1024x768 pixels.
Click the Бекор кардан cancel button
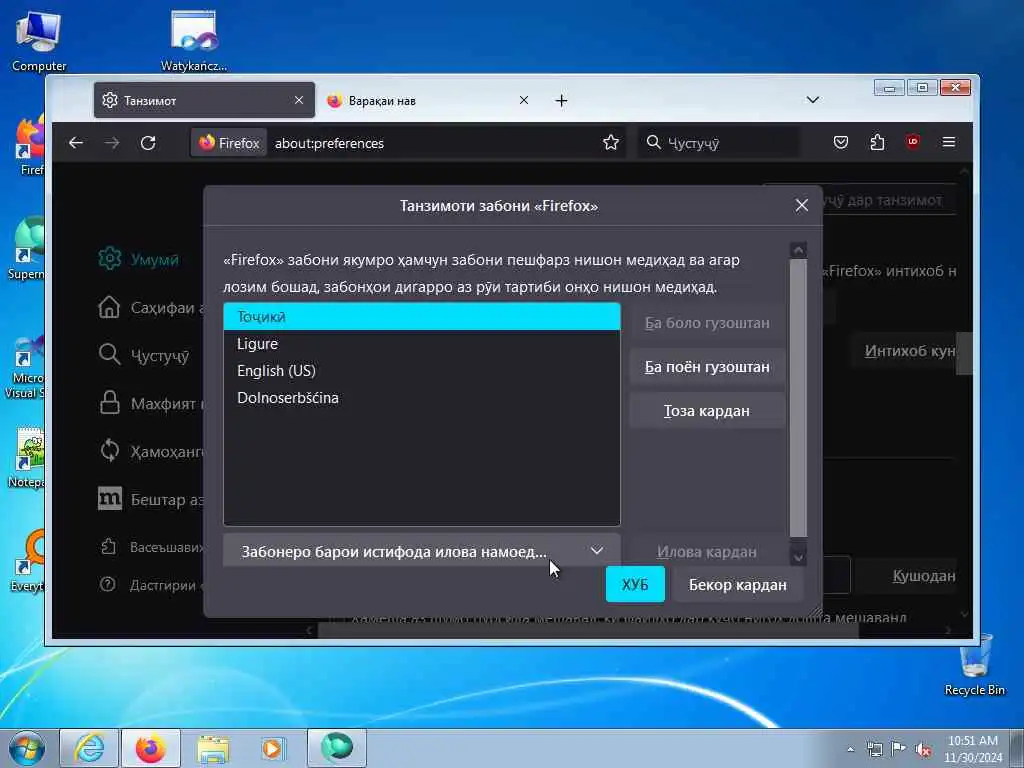(737, 584)
